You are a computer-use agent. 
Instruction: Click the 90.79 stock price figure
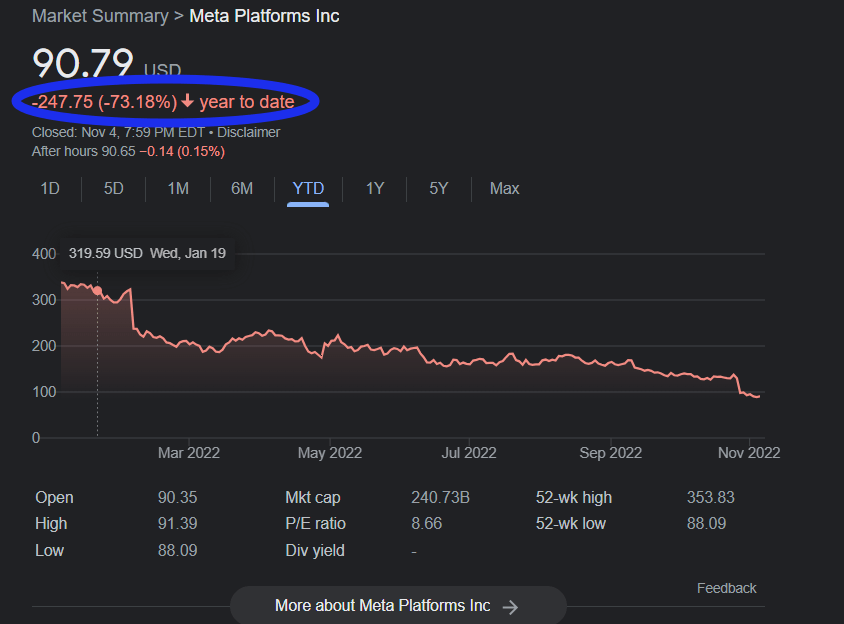tap(83, 63)
